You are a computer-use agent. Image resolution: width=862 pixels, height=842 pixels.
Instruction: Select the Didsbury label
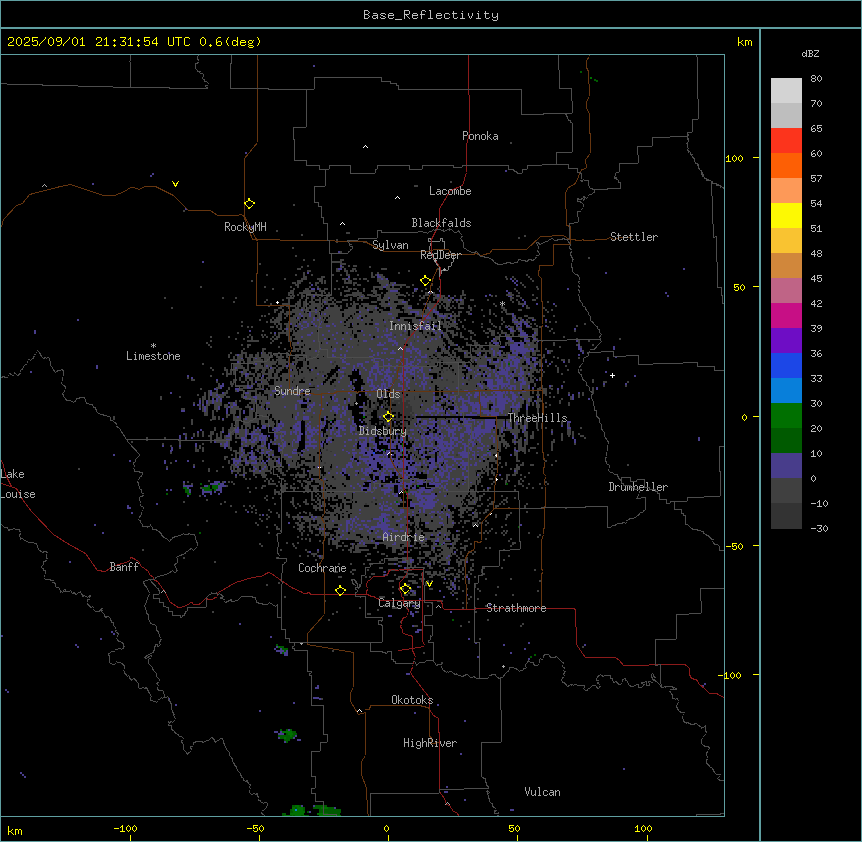pos(383,431)
